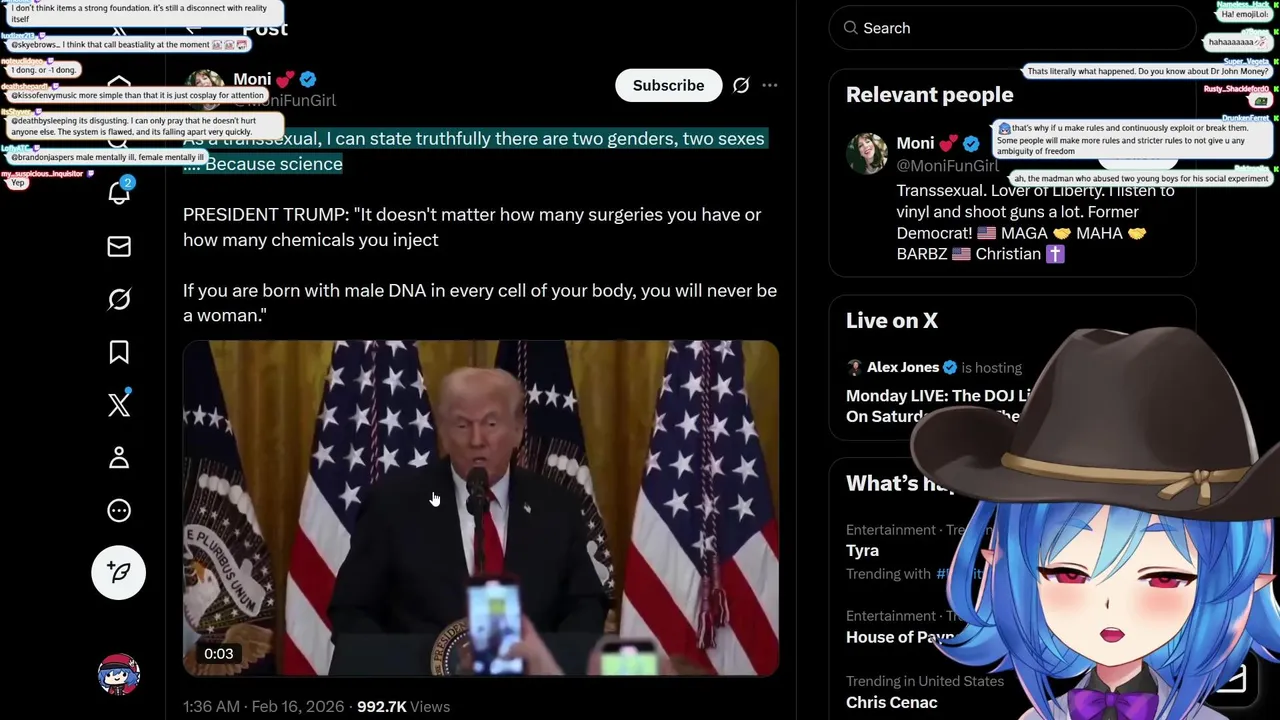Open Bookmarks icon in sidebar
1280x720 pixels.
point(119,352)
